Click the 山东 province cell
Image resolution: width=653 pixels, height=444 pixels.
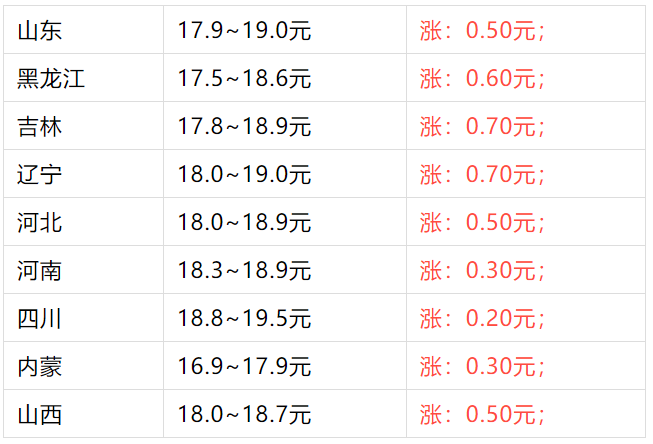click(40, 30)
